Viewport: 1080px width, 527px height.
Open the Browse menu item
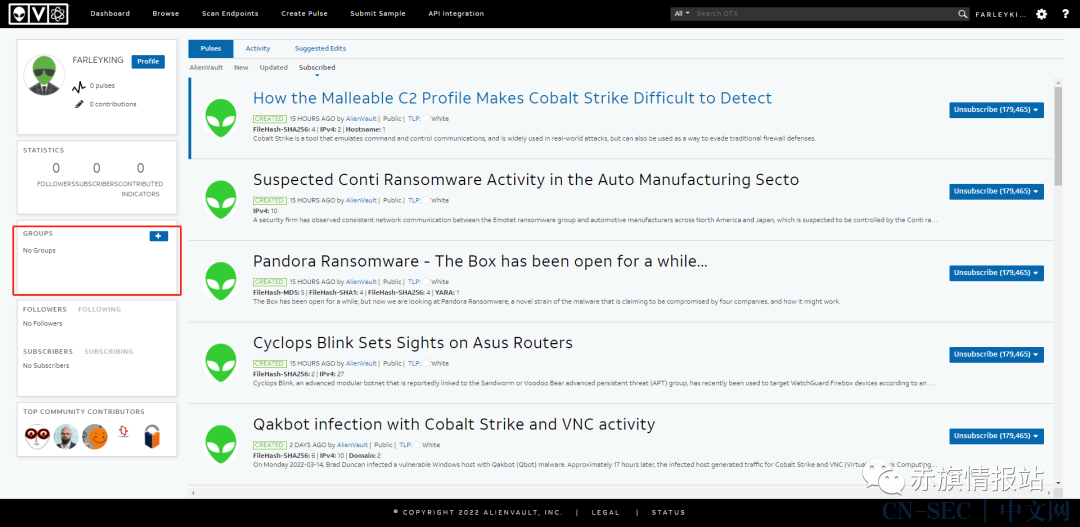(x=165, y=14)
